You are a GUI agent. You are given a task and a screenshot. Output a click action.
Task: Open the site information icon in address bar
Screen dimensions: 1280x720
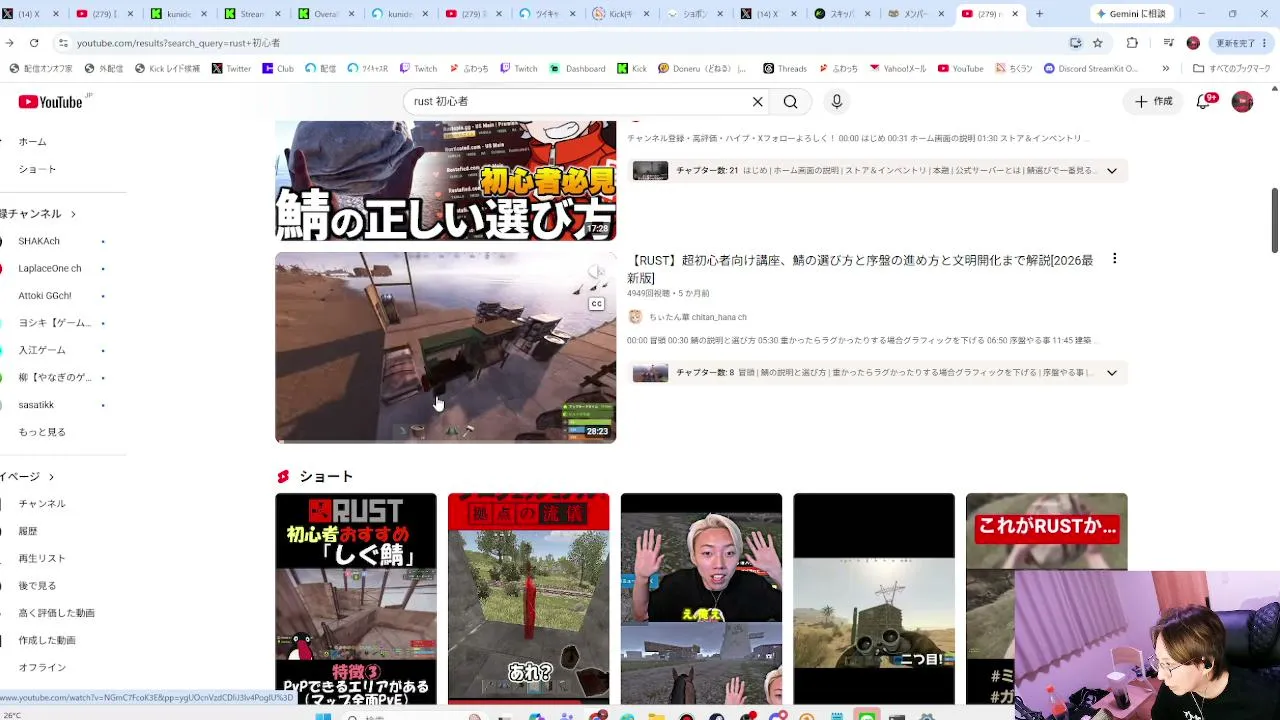[x=63, y=43]
